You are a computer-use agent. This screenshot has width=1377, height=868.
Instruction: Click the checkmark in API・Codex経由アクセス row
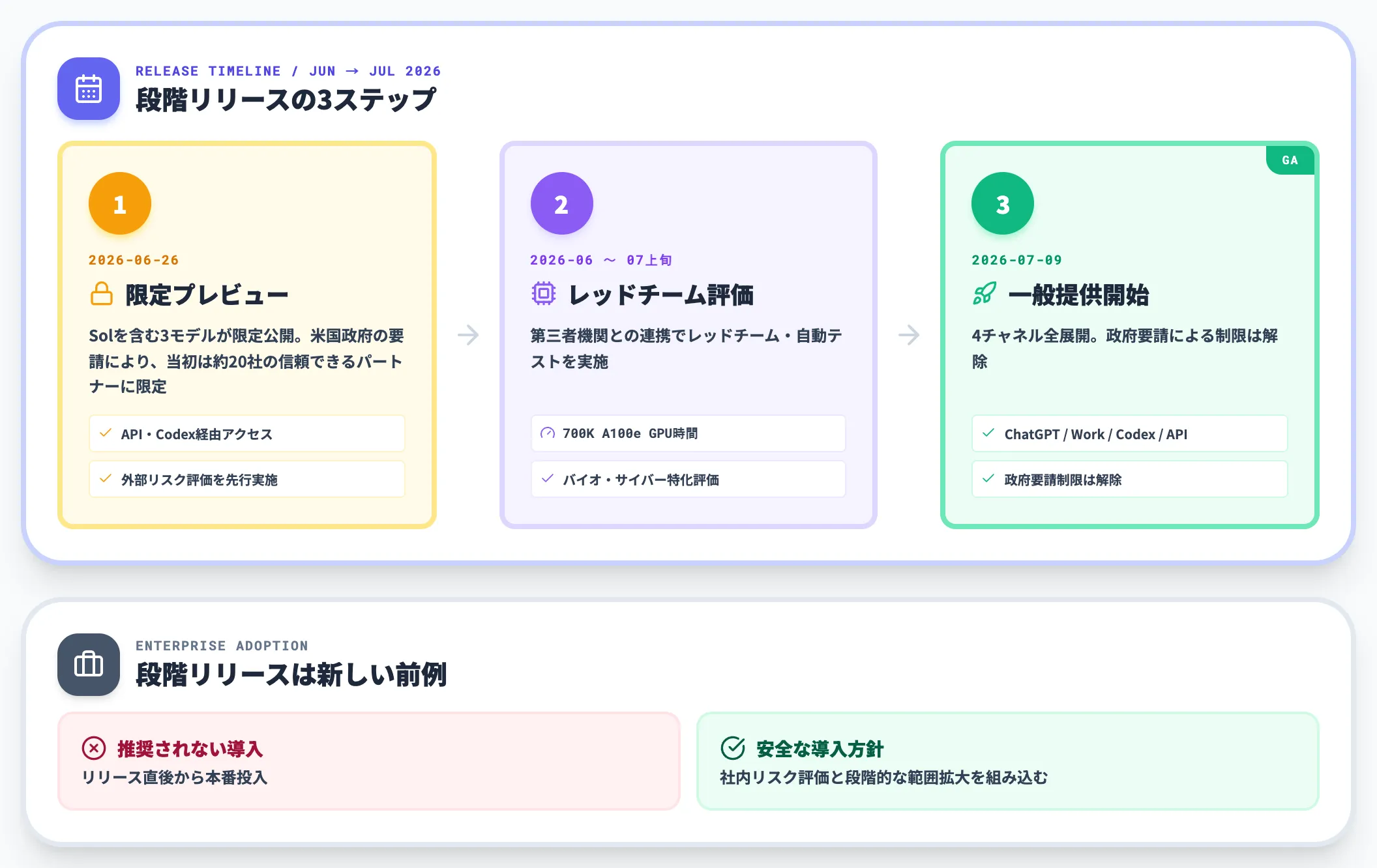click(106, 433)
